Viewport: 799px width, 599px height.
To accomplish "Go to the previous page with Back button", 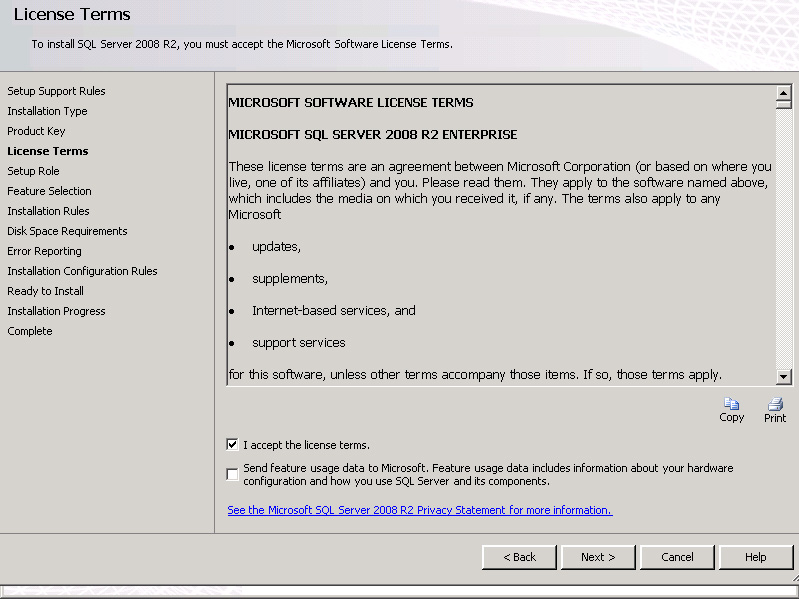I will [x=519, y=557].
